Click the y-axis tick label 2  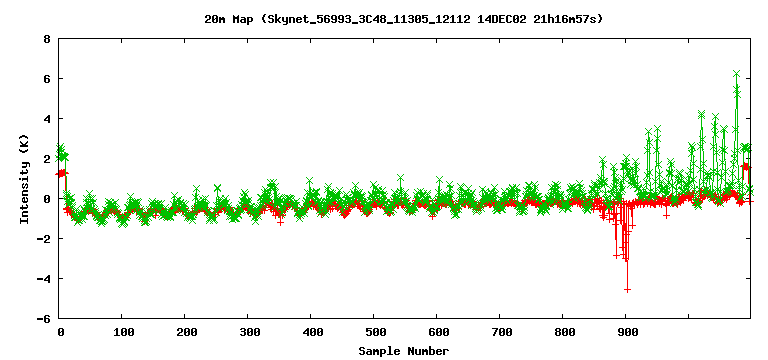(x=48, y=159)
